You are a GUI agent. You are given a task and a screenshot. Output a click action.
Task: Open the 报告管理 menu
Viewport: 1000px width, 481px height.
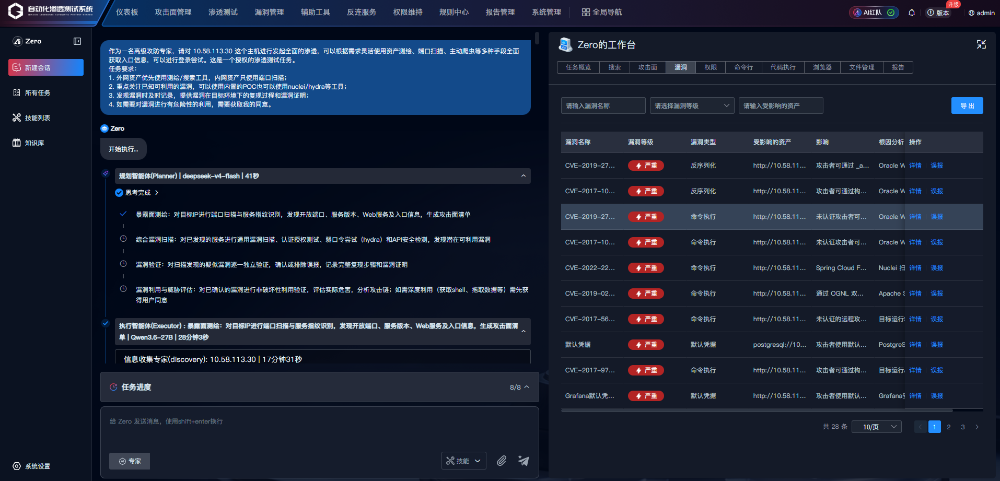click(499, 12)
